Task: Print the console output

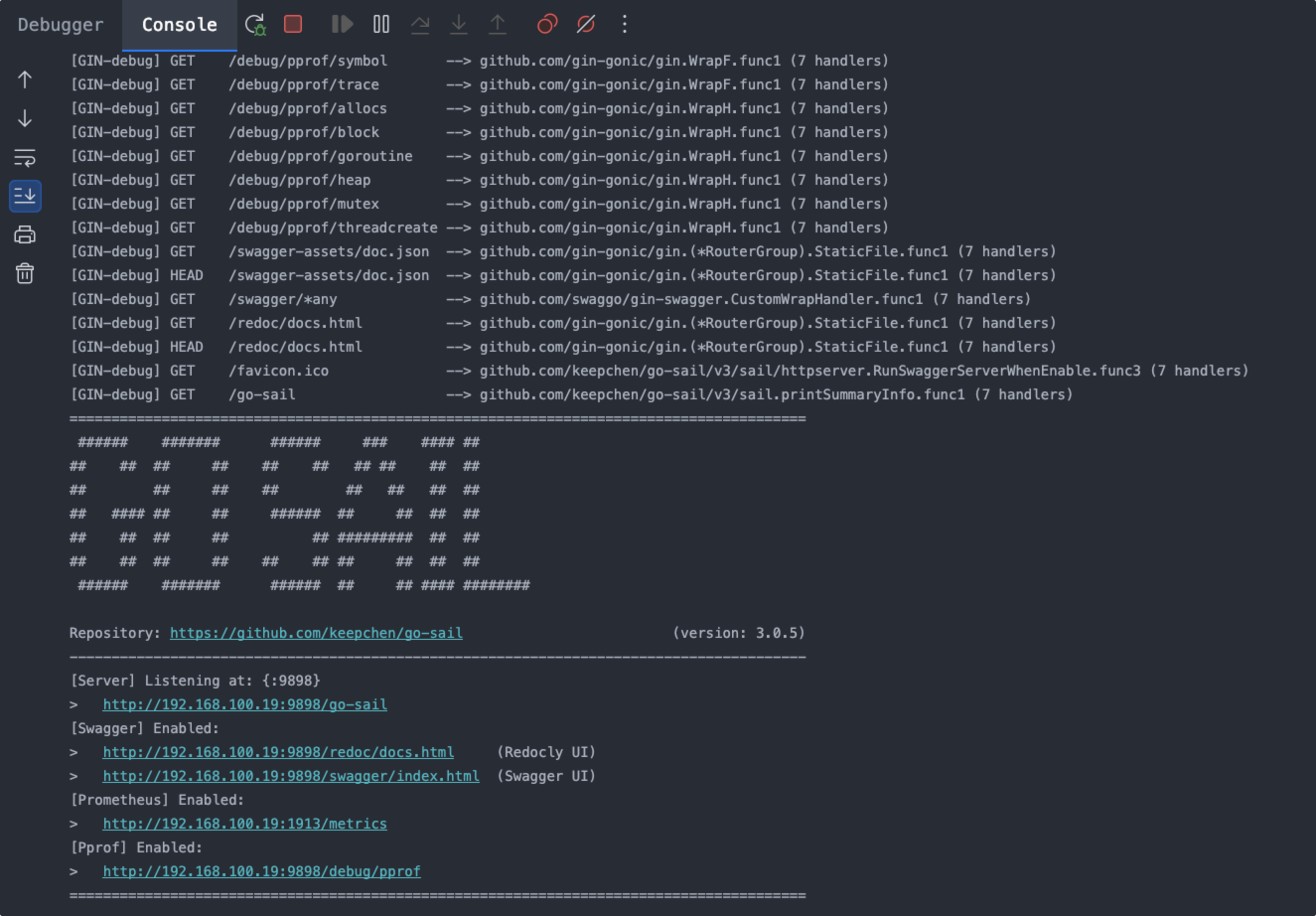Action: [25, 235]
